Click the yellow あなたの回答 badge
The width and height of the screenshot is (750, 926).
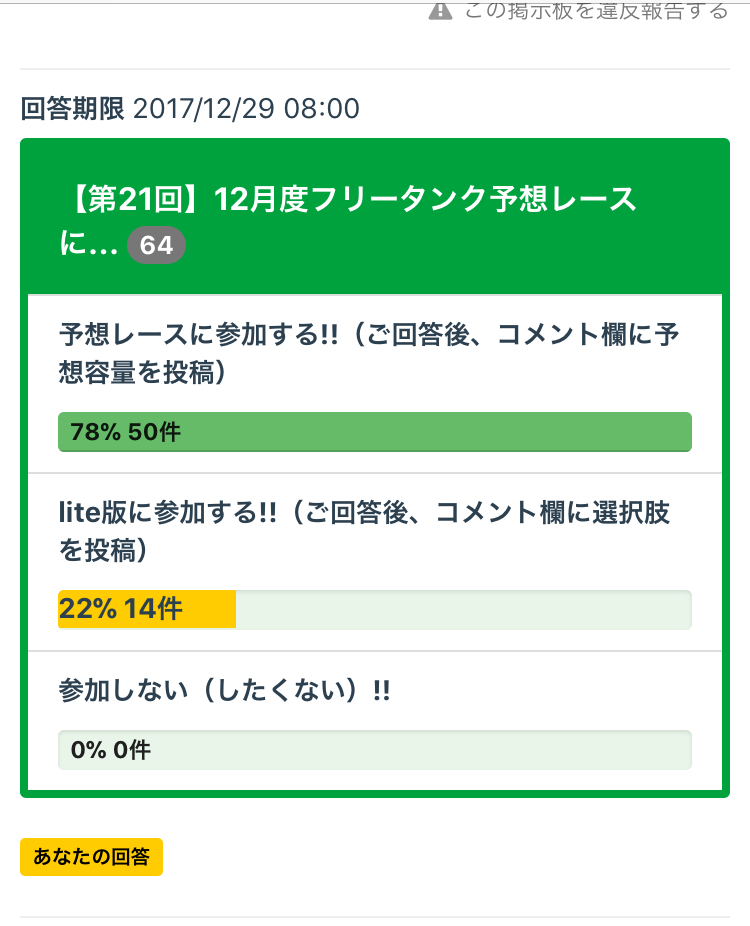pos(91,857)
